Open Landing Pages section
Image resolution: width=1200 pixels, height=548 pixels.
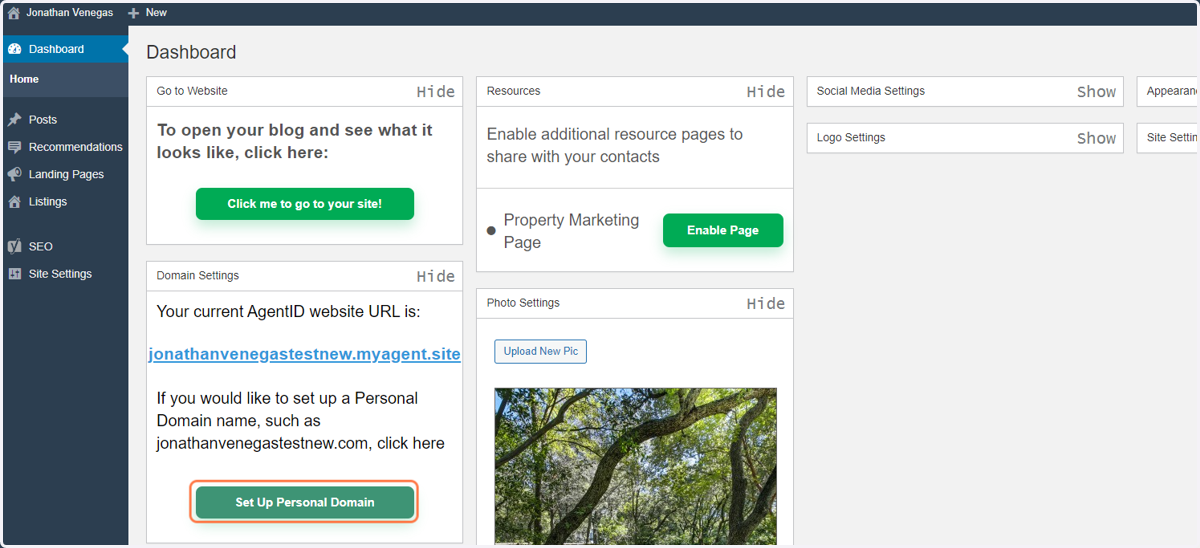click(x=64, y=174)
